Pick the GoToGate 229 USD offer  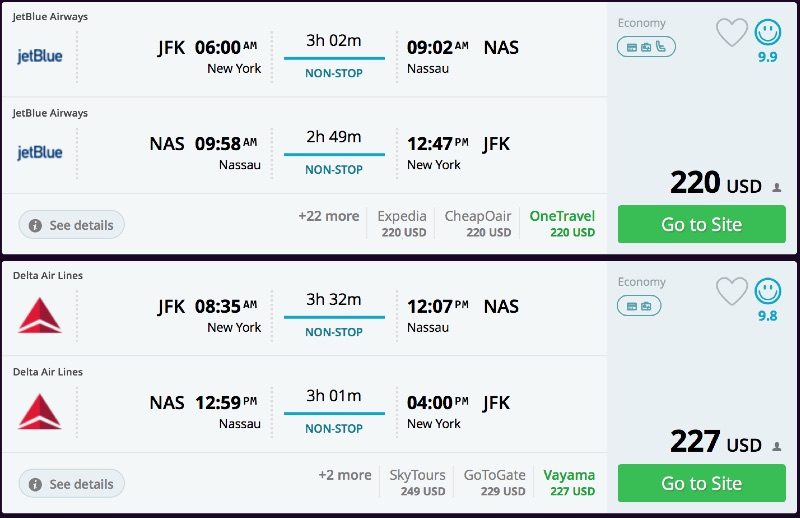tap(494, 483)
